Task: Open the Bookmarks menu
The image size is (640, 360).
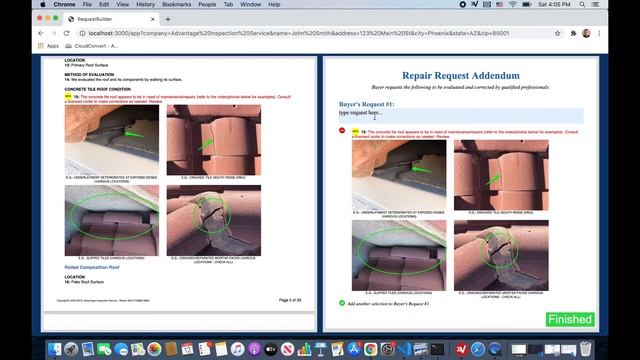Action: click(176, 4)
